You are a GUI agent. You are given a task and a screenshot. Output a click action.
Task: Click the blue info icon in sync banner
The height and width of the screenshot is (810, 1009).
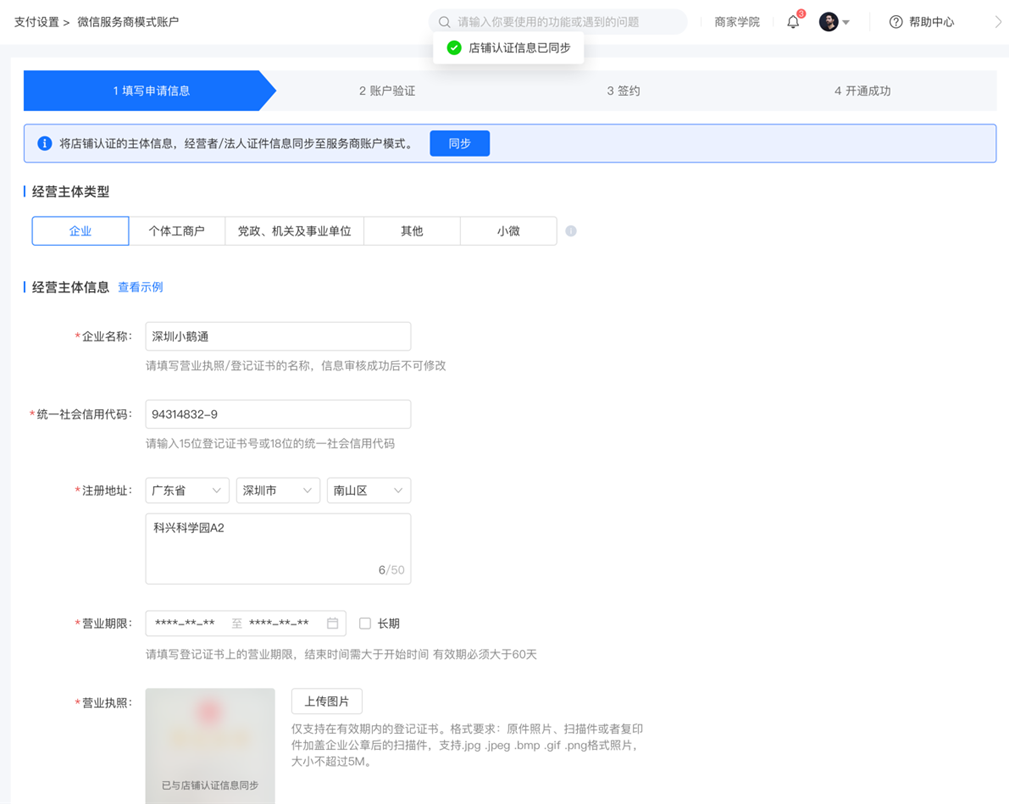(44, 143)
